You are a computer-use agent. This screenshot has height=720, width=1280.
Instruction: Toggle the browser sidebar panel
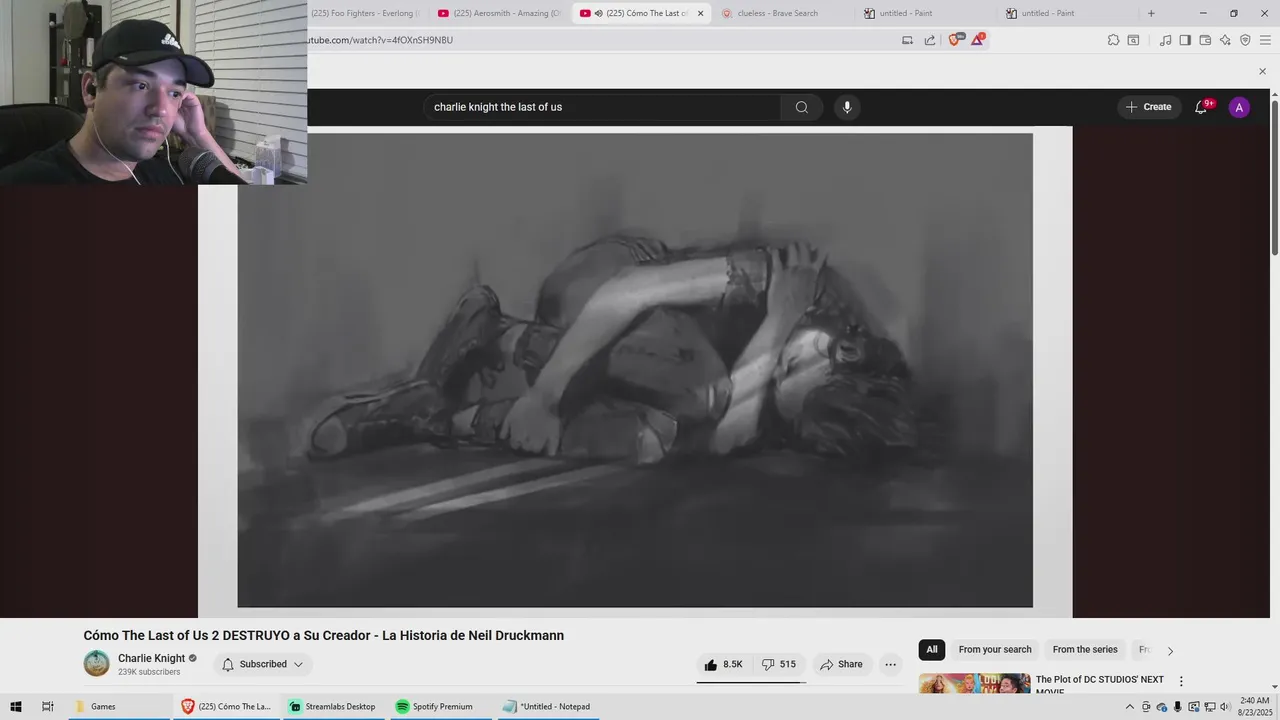[x=1185, y=40]
